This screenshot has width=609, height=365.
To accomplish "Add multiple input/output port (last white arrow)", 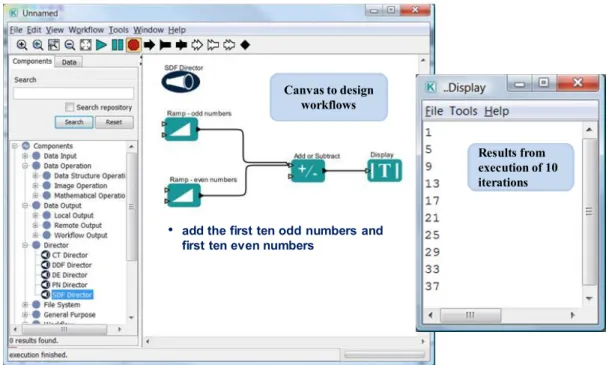I will [229, 45].
